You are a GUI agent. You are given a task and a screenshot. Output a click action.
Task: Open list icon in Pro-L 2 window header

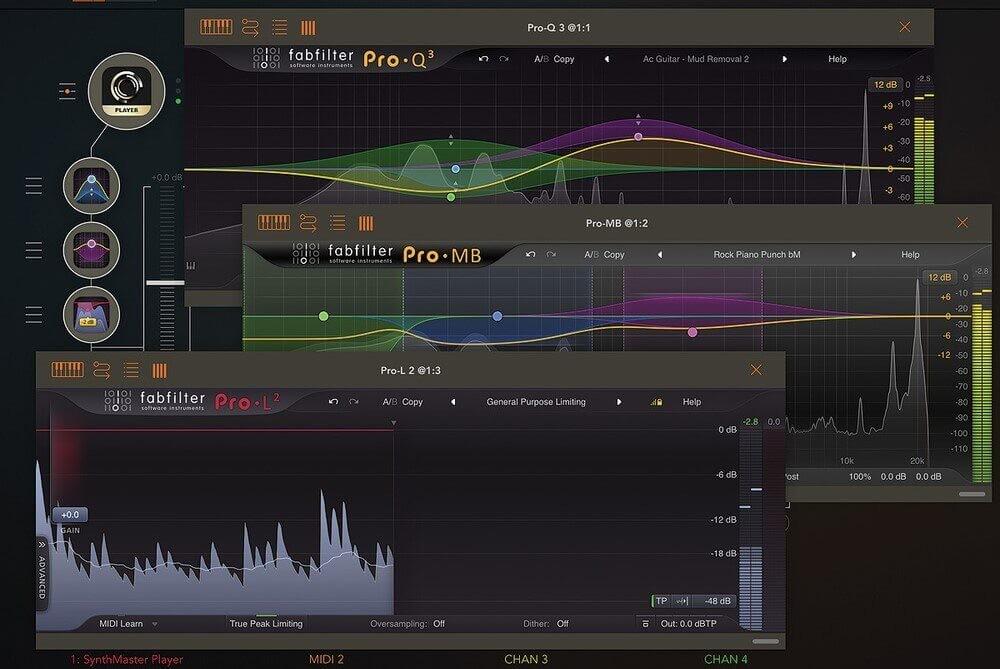click(x=131, y=370)
